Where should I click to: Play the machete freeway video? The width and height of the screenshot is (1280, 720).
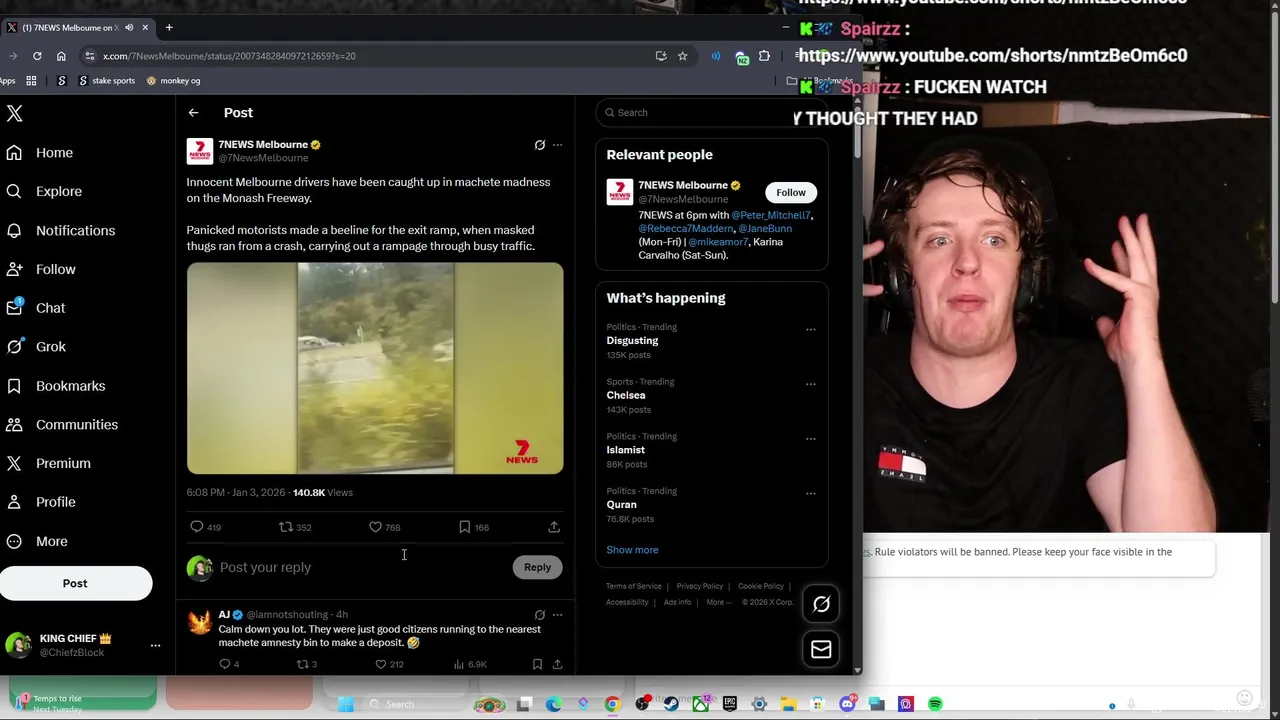click(375, 368)
